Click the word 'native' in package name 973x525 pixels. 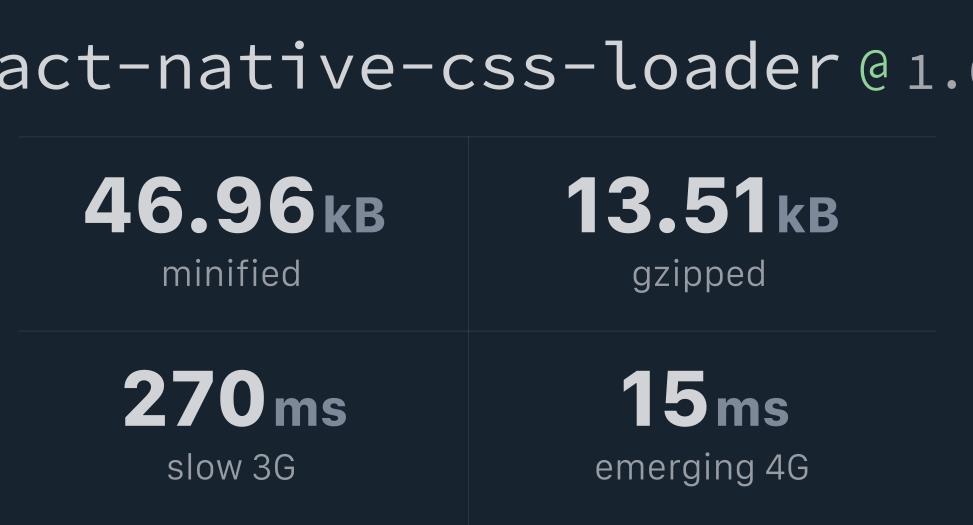pyautogui.click(x=276, y=66)
